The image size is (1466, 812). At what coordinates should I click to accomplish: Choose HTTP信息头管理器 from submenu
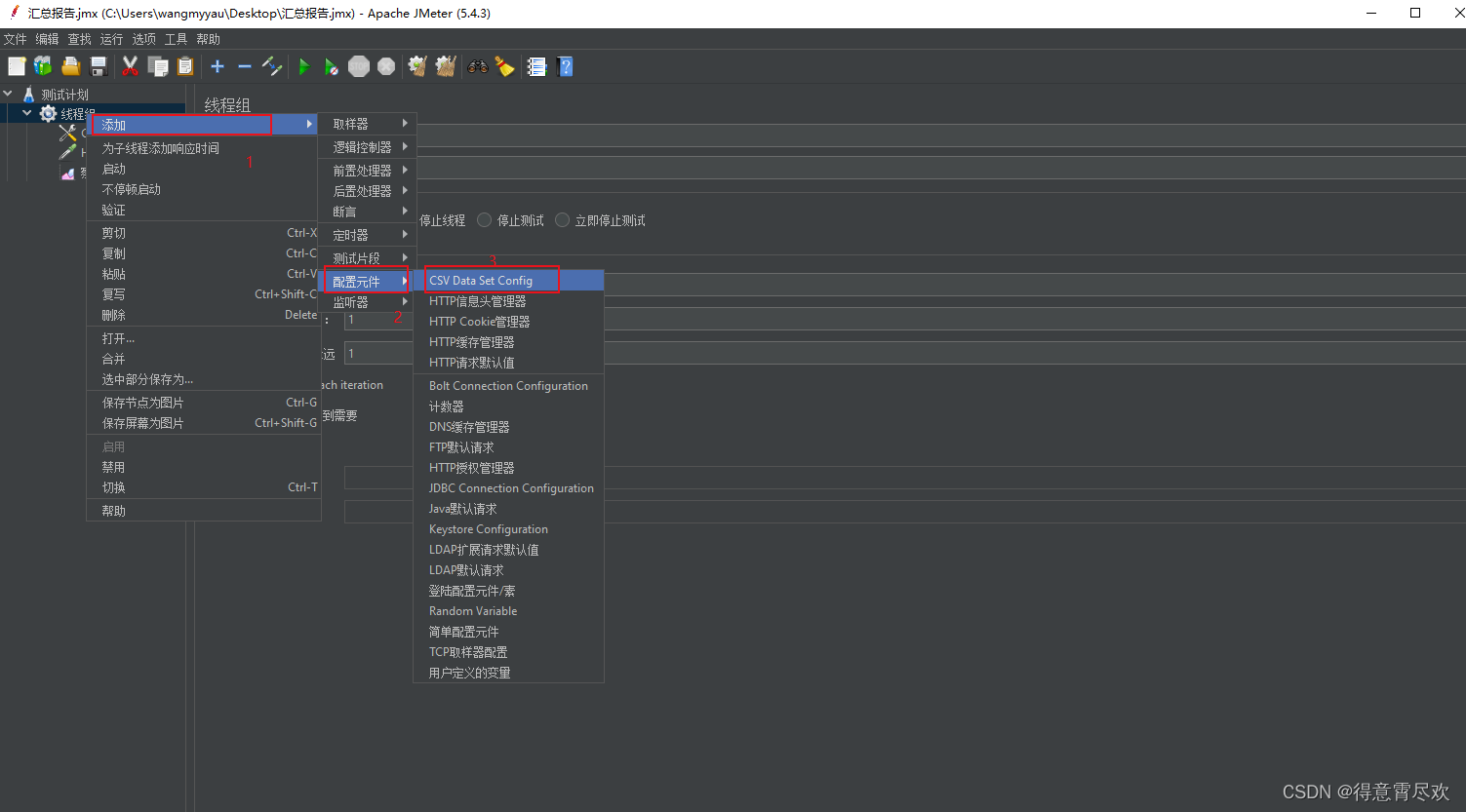509,301
